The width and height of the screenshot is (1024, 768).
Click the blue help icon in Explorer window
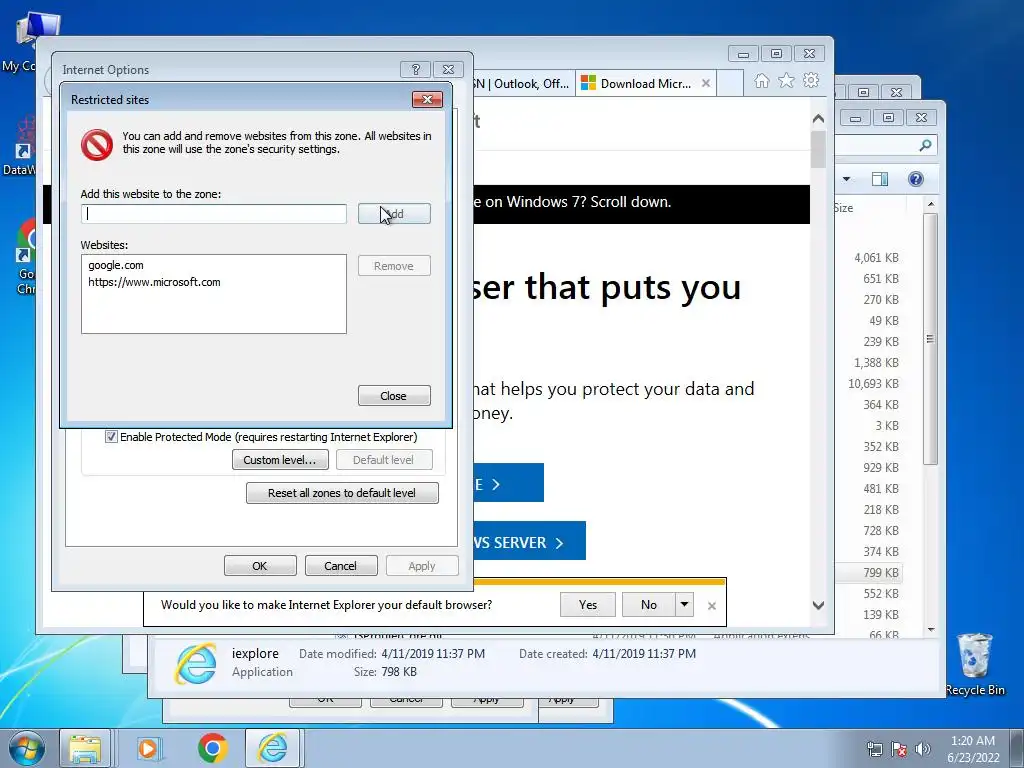(x=916, y=179)
